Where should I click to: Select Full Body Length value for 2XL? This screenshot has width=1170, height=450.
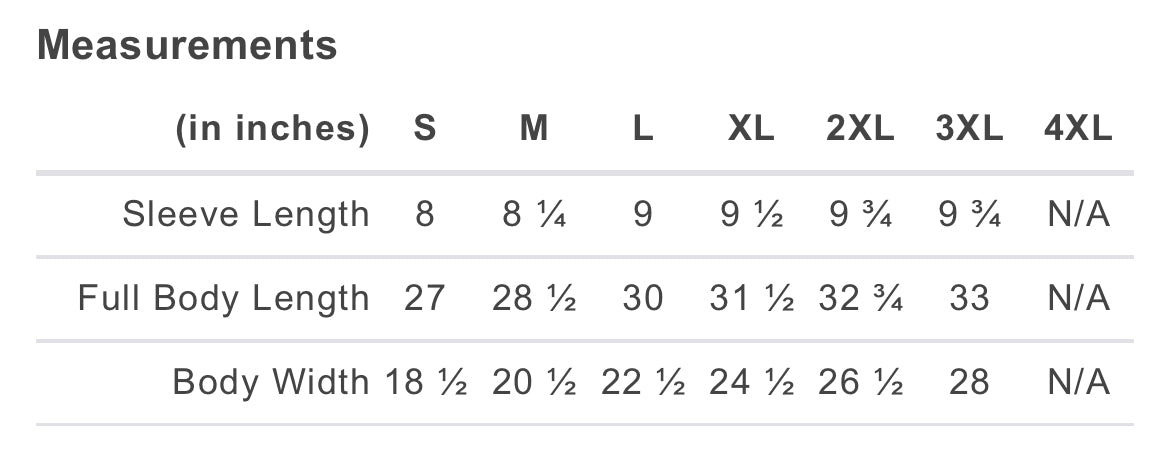[860, 299]
